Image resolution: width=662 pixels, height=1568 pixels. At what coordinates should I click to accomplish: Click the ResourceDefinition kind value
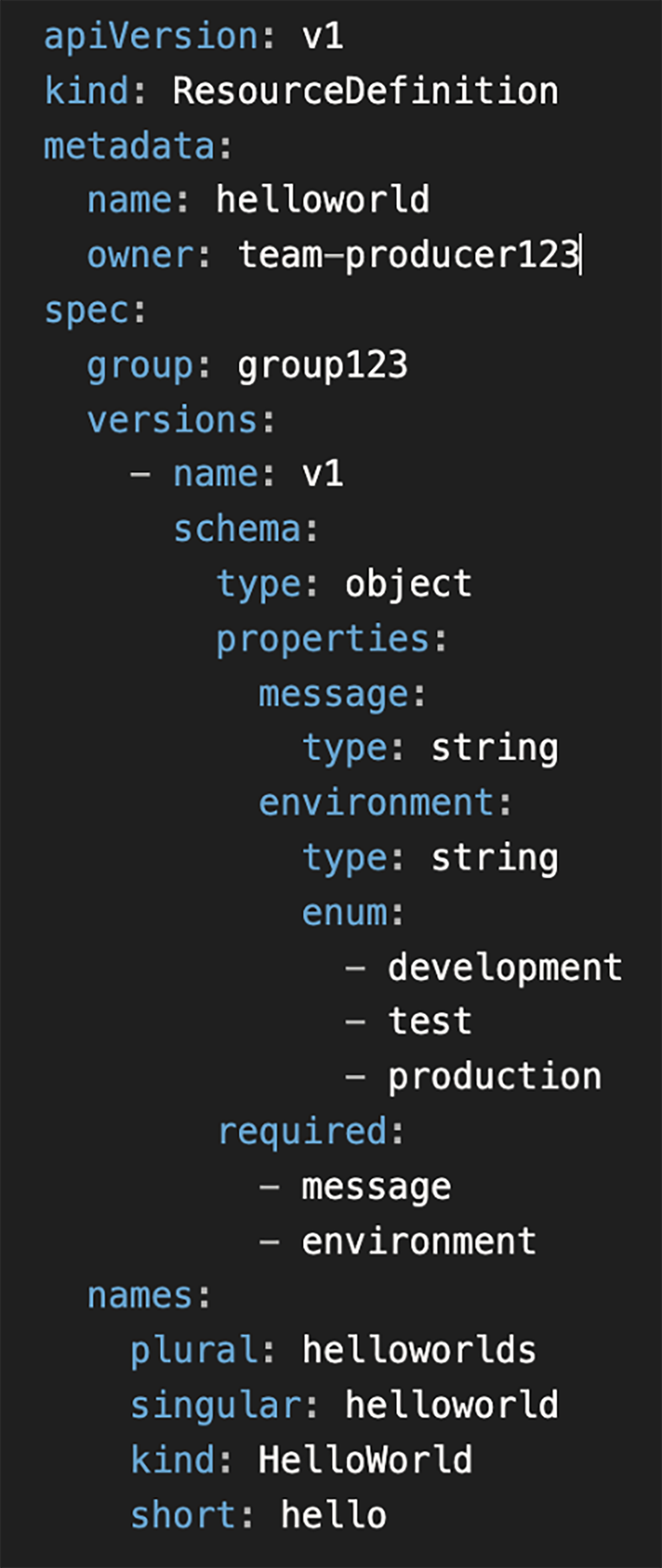click(x=365, y=91)
